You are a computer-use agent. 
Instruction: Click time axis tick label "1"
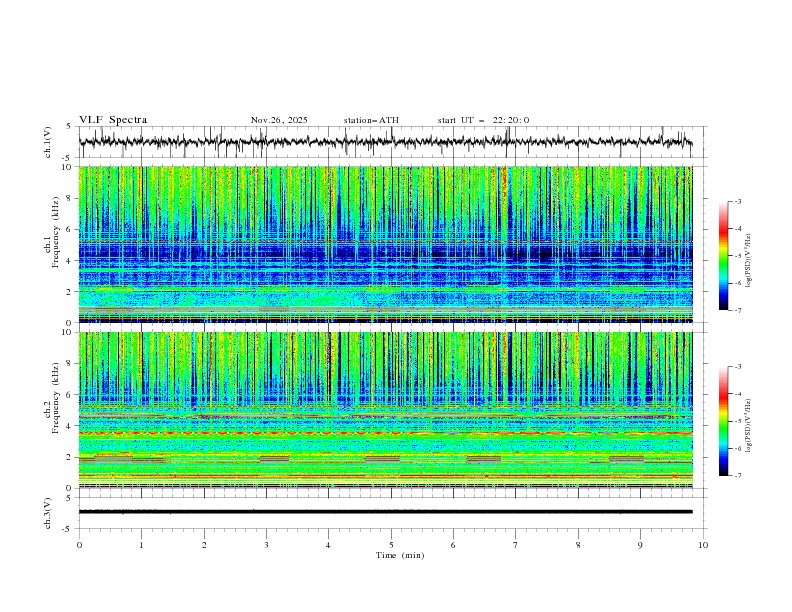click(141, 545)
